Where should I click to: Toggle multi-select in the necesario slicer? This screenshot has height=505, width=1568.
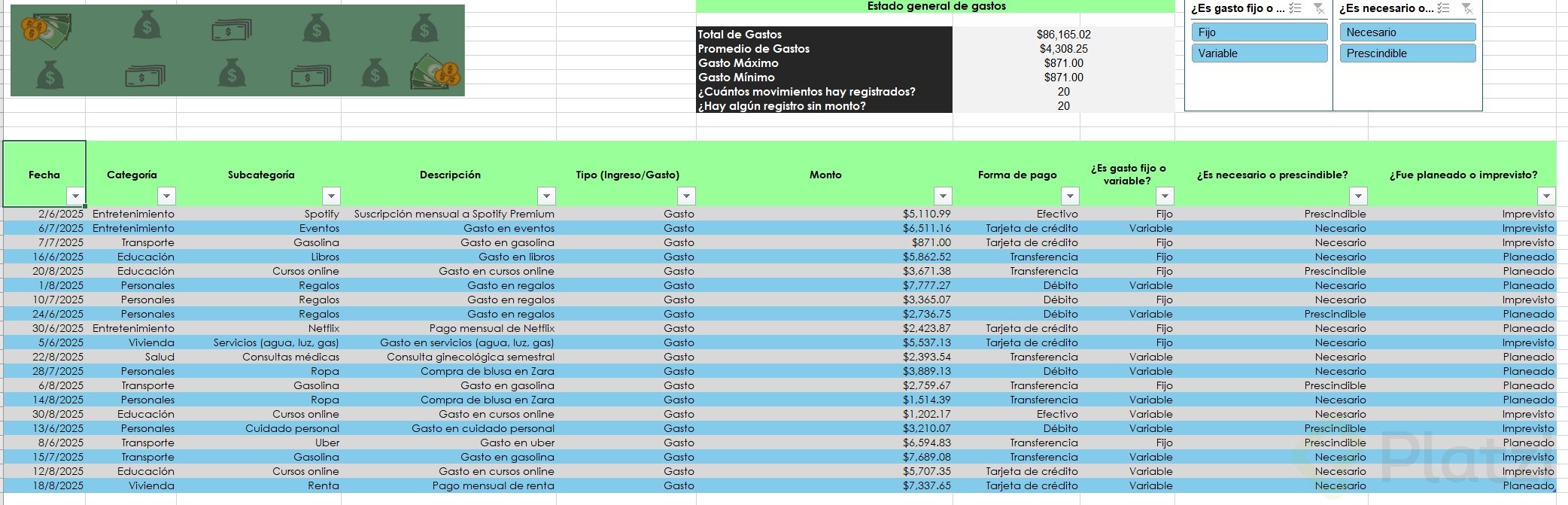tap(1443, 8)
